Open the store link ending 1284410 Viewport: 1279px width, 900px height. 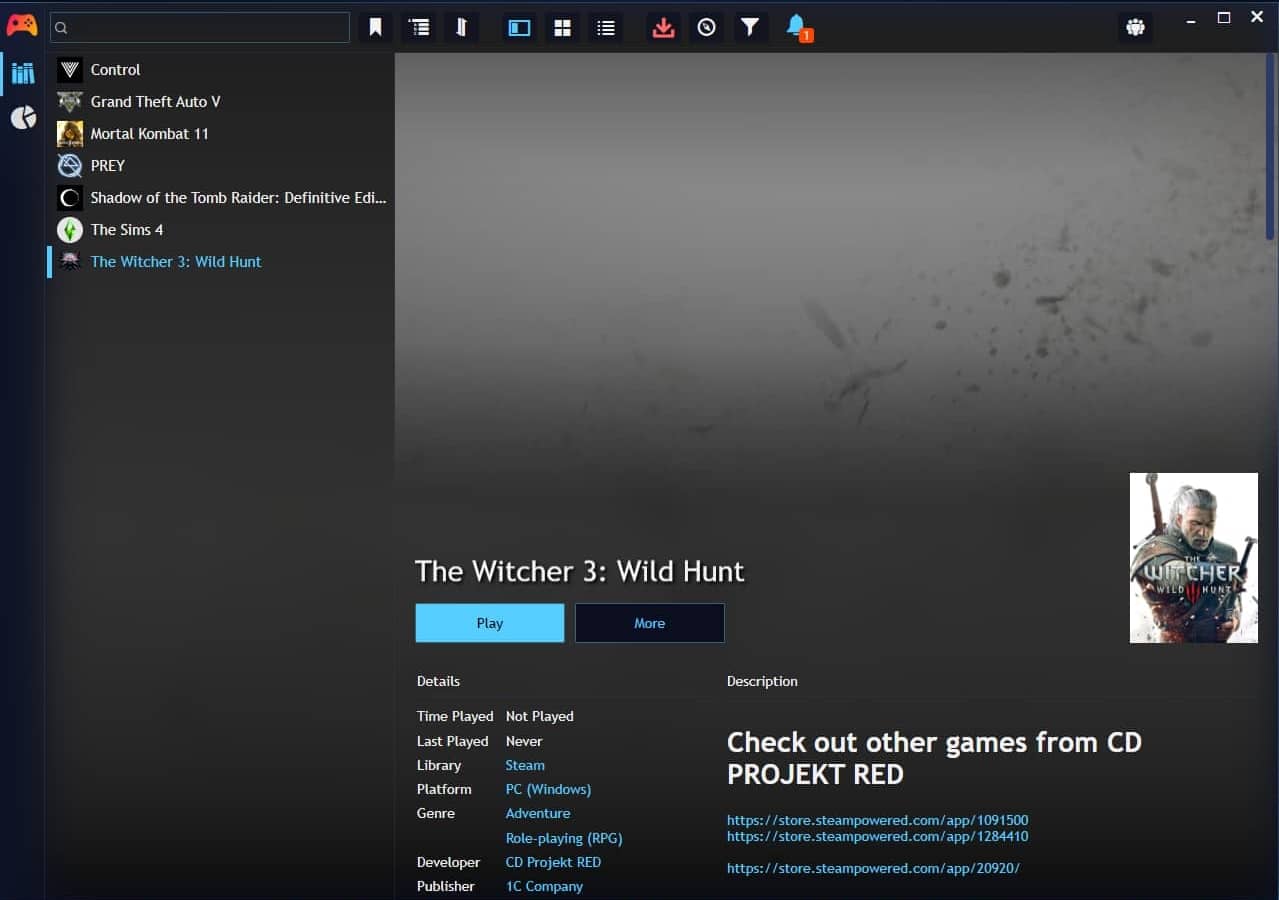877,836
